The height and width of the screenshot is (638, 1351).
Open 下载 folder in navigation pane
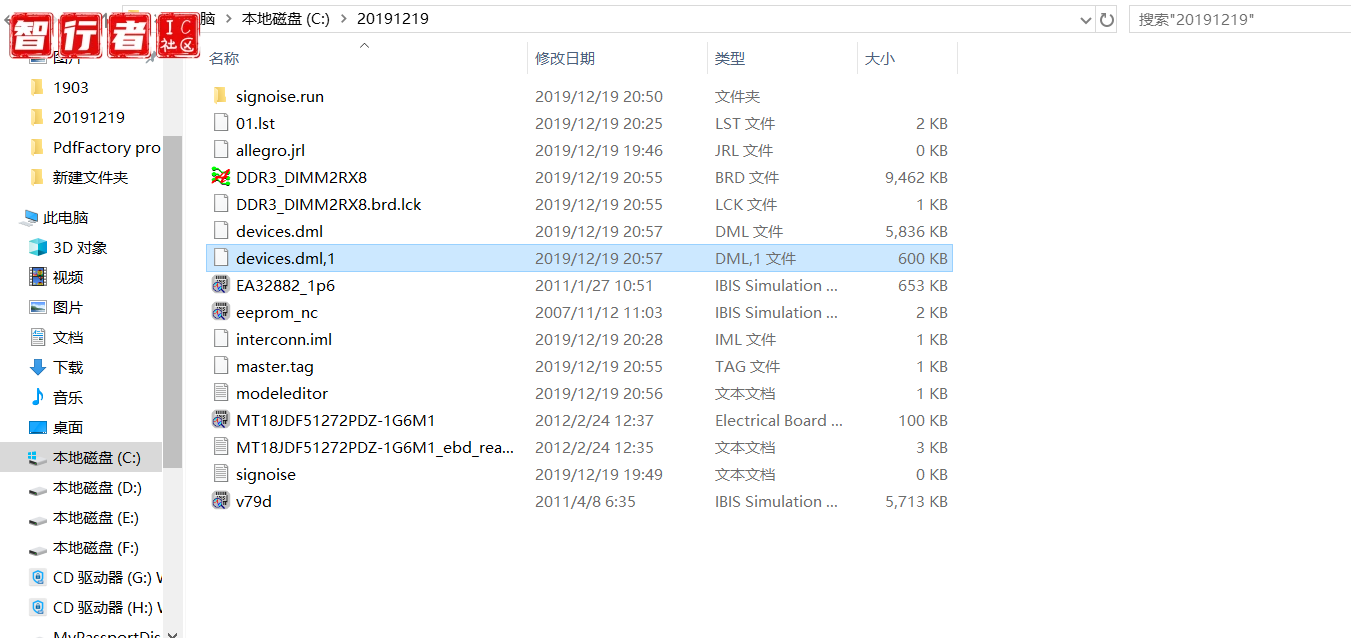click(x=68, y=367)
